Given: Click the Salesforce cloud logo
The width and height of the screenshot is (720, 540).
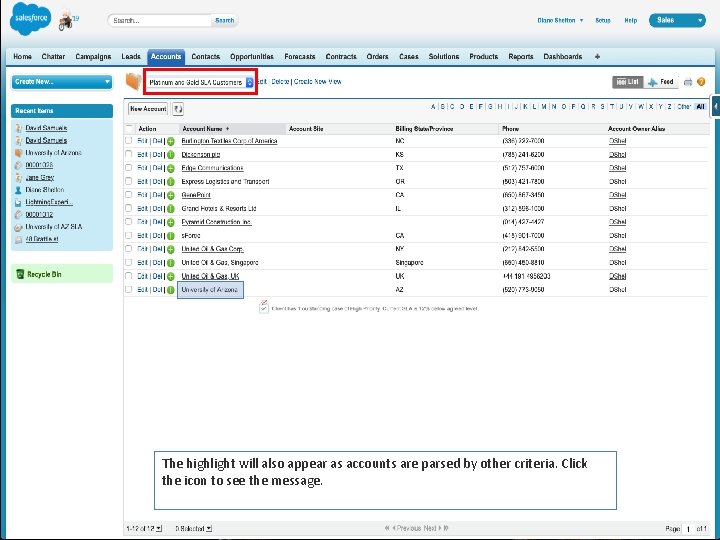Looking at the screenshot, I should pos(30,18).
